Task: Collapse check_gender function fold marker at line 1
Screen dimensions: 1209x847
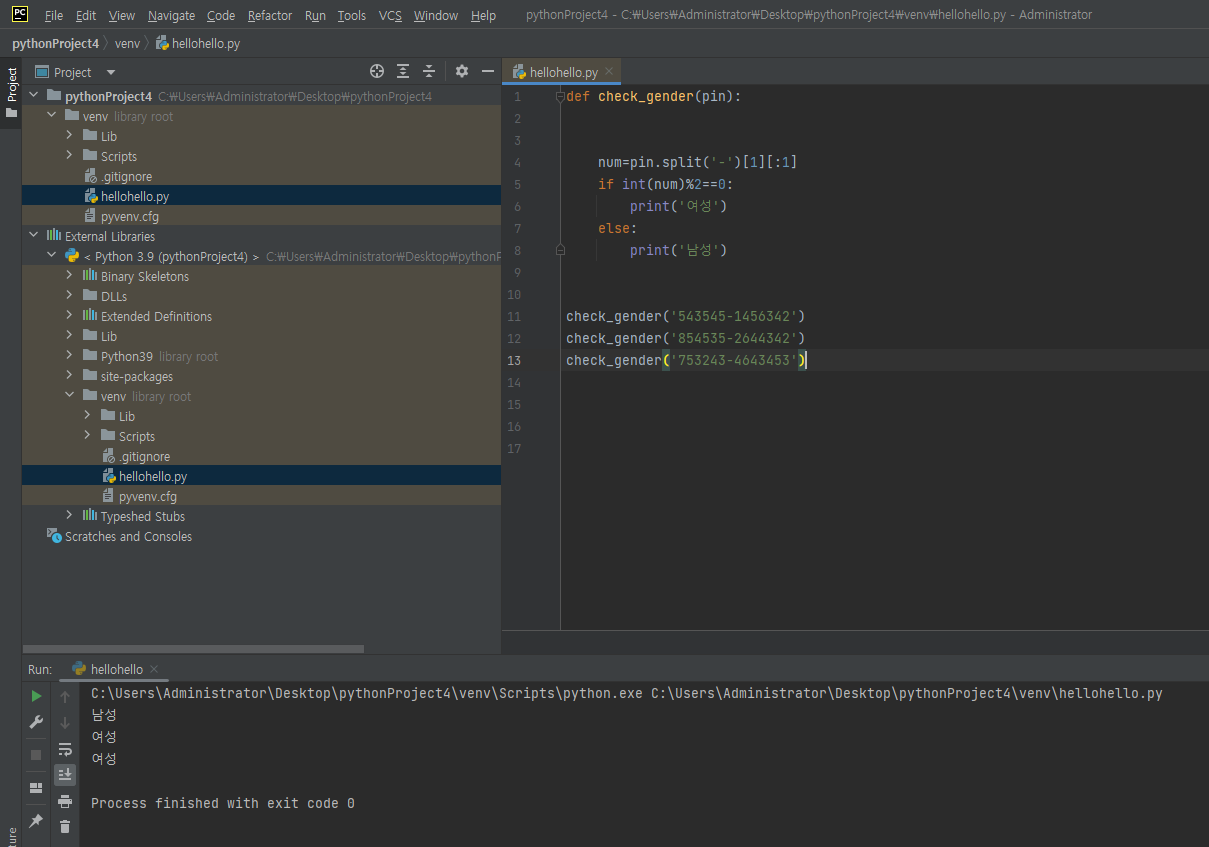Action: pos(560,97)
